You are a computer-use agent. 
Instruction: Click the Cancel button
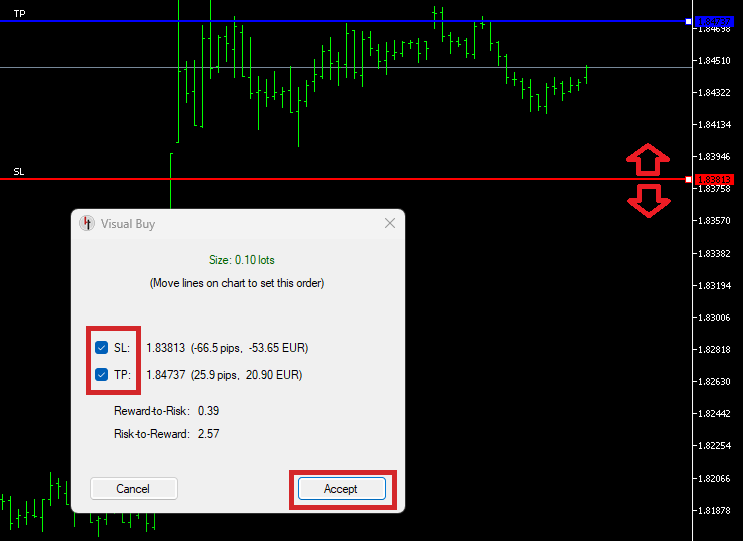tap(134, 488)
